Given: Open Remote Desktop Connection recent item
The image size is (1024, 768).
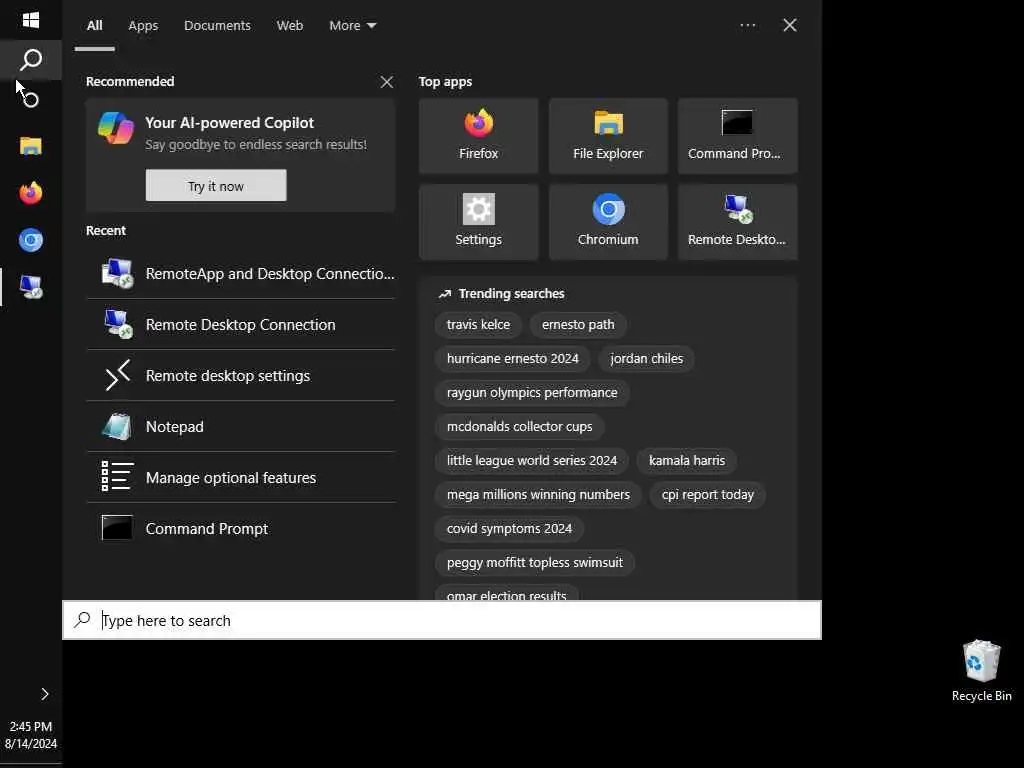Looking at the screenshot, I should click(x=241, y=325).
